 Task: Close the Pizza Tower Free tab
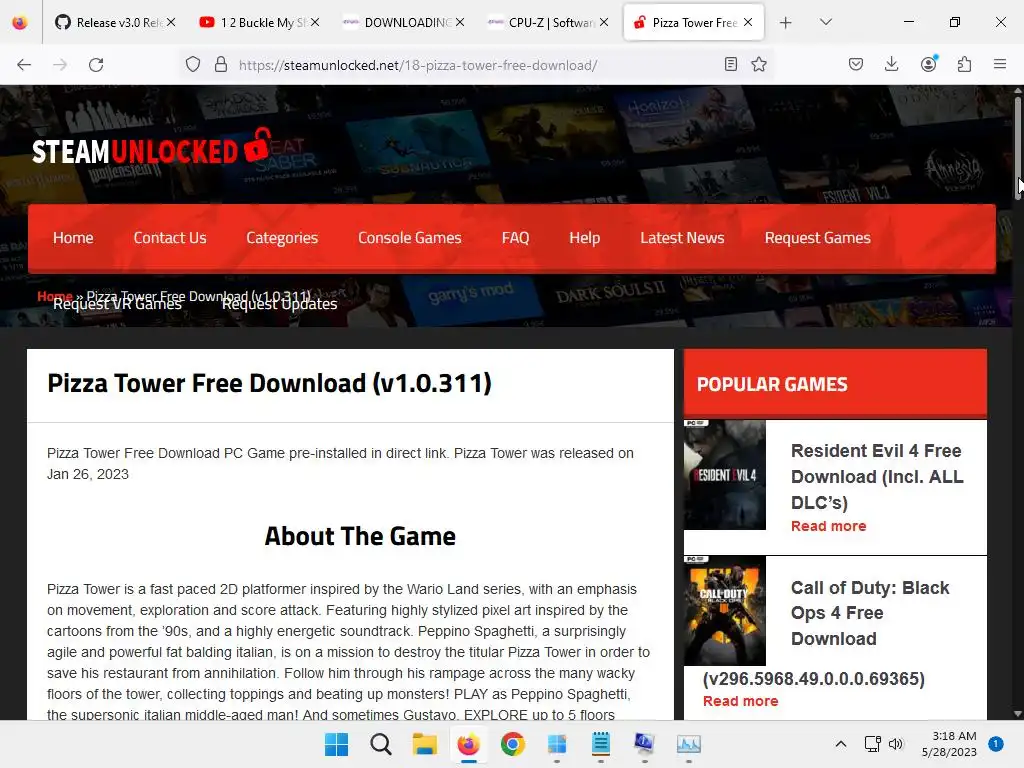point(748,22)
